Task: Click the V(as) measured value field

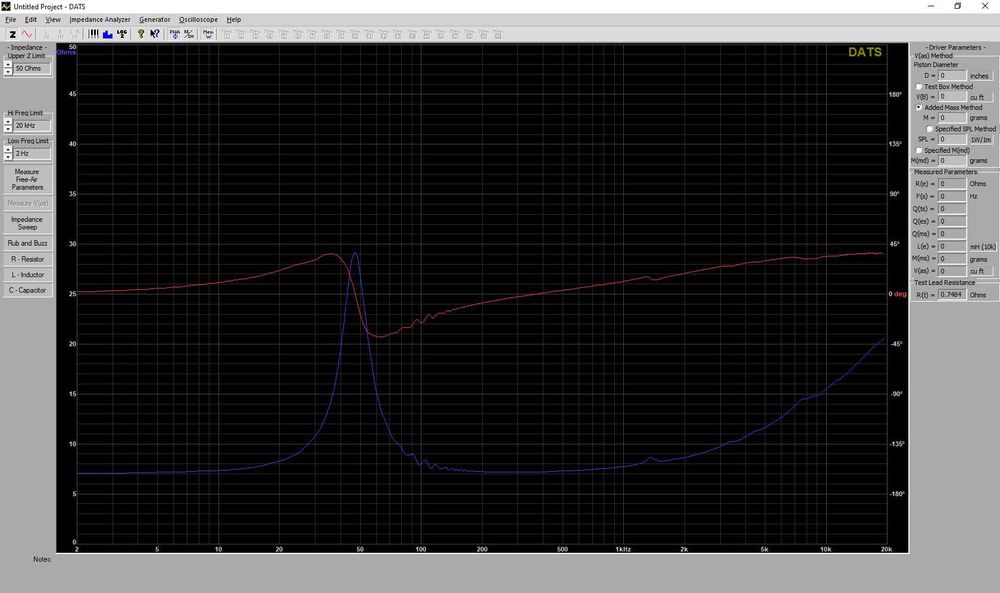Action: (952, 271)
